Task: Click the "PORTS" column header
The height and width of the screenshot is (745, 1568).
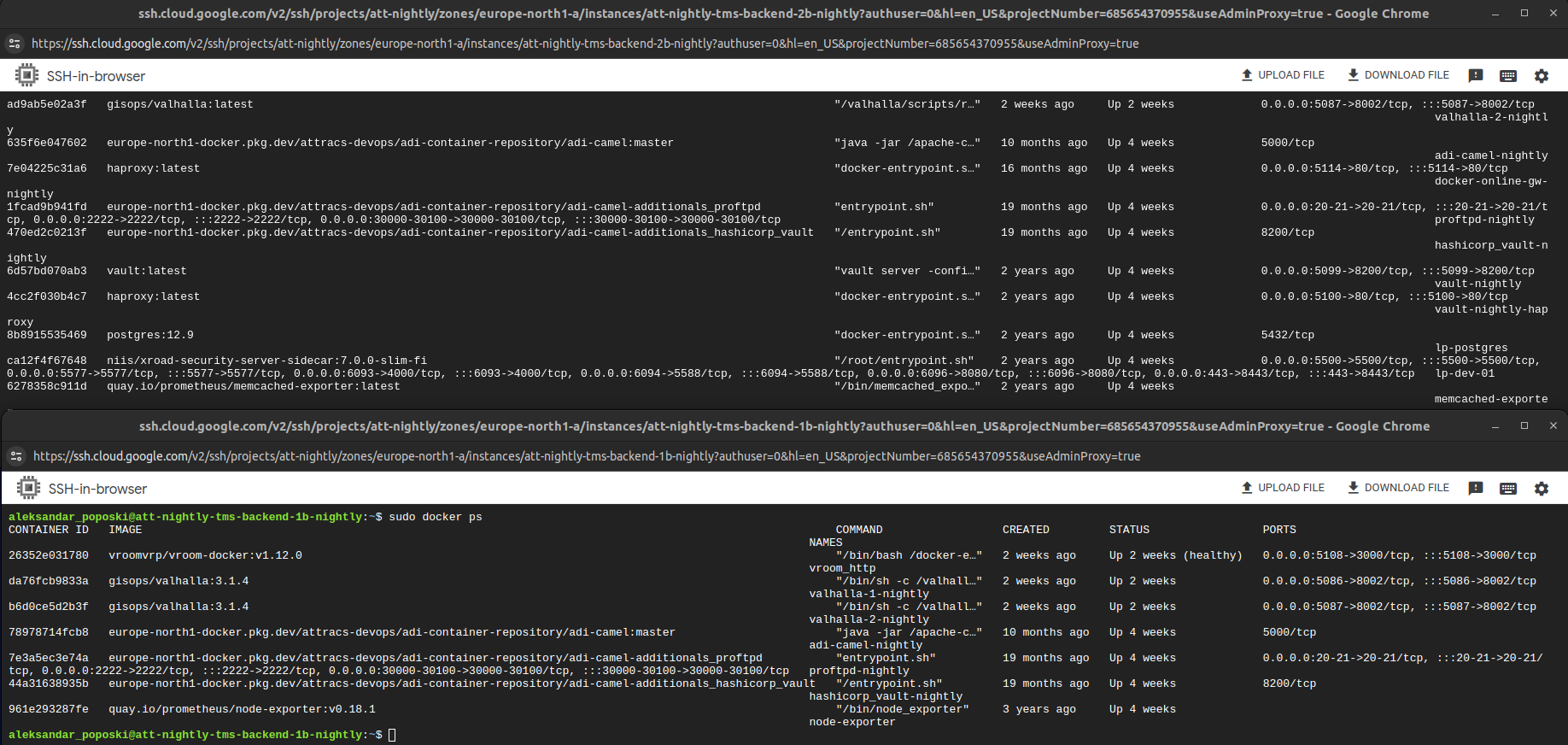Action: coord(1279,530)
